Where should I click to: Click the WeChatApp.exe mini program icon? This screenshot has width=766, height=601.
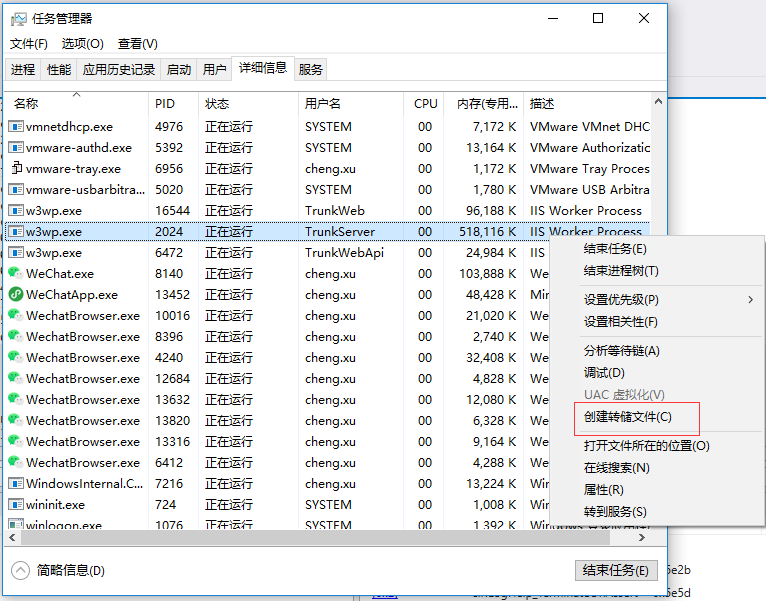16,294
